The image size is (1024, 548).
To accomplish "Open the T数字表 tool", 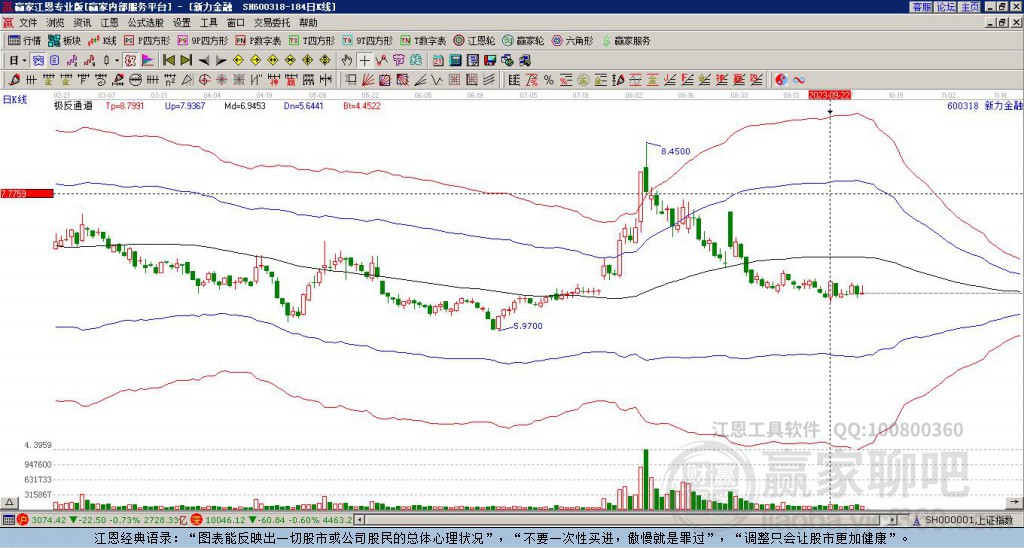I will tap(423, 40).
